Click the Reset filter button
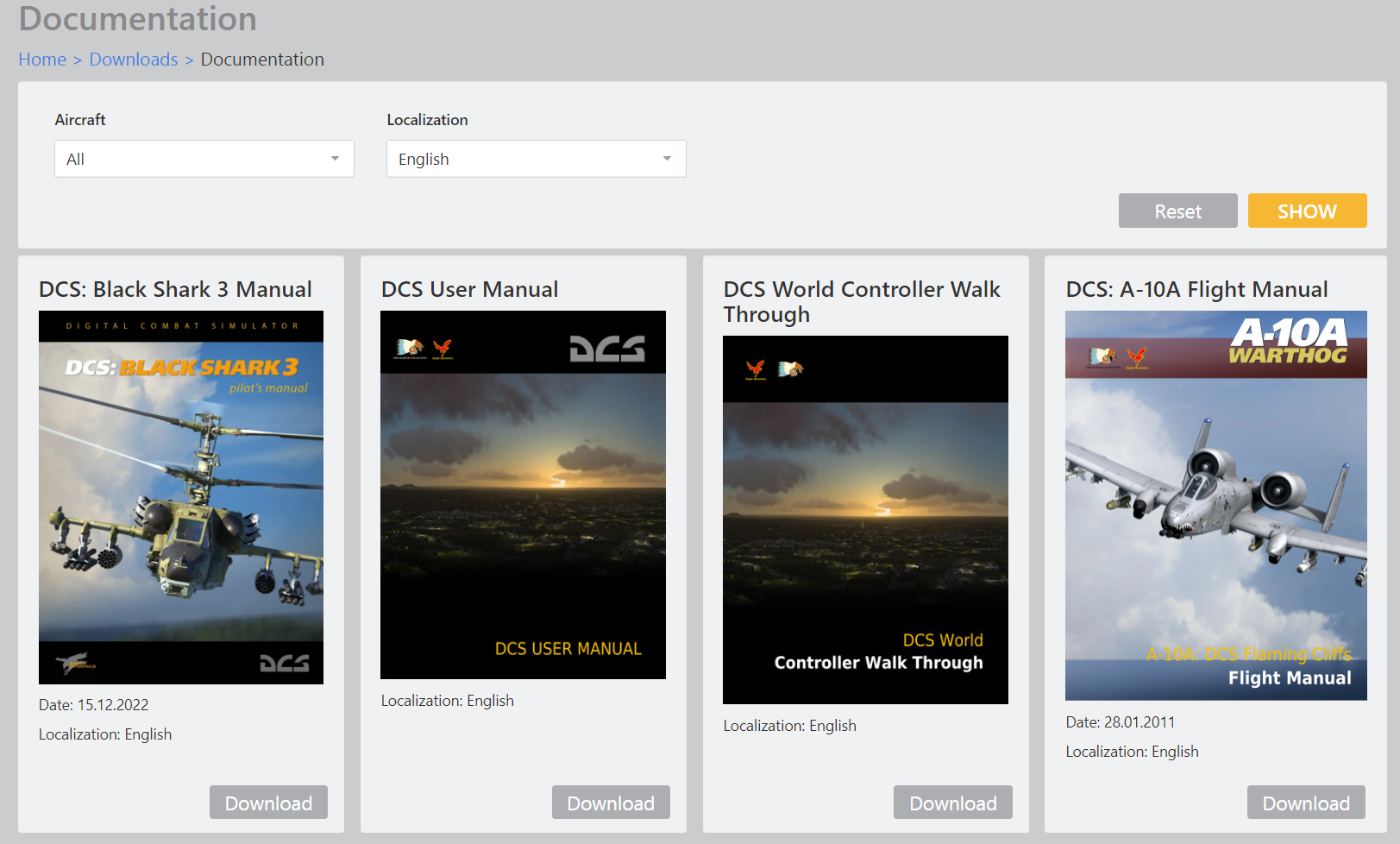Image resolution: width=1400 pixels, height=844 pixels. coord(1178,211)
